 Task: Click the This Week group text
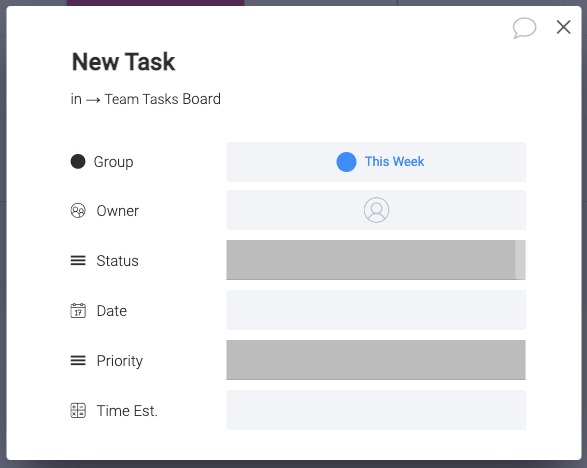click(394, 162)
